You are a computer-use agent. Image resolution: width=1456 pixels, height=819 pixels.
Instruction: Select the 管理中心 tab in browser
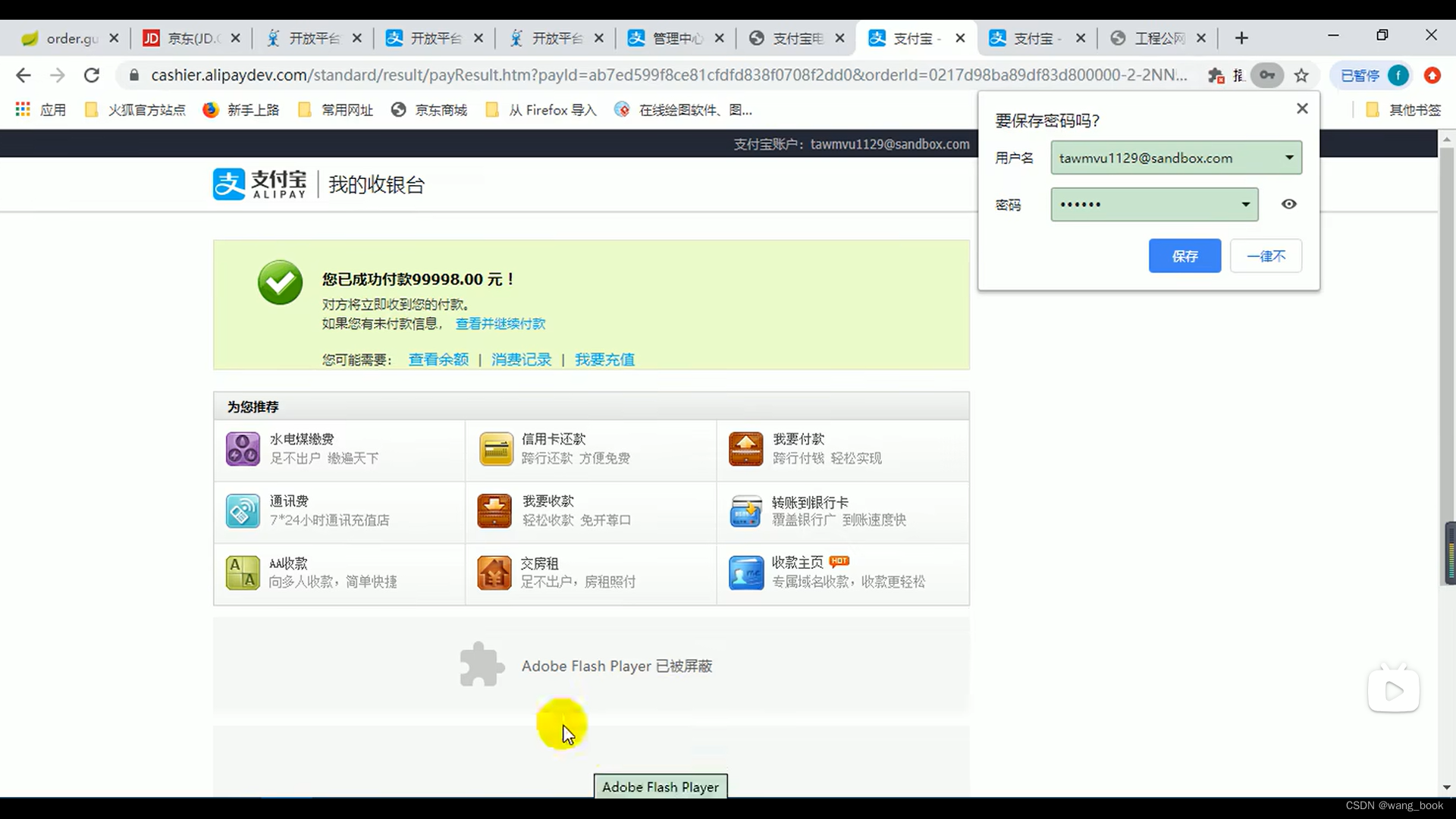click(x=672, y=38)
